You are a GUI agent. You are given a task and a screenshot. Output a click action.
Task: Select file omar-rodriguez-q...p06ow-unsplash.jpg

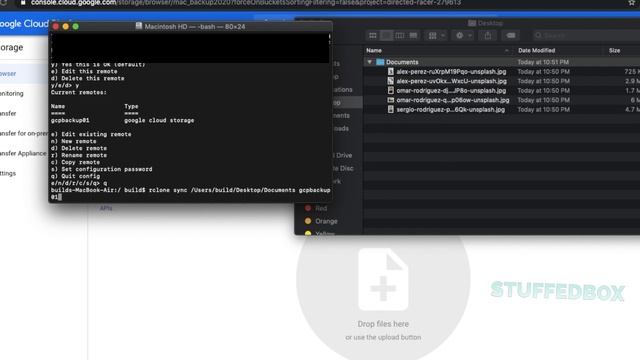pos(453,100)
